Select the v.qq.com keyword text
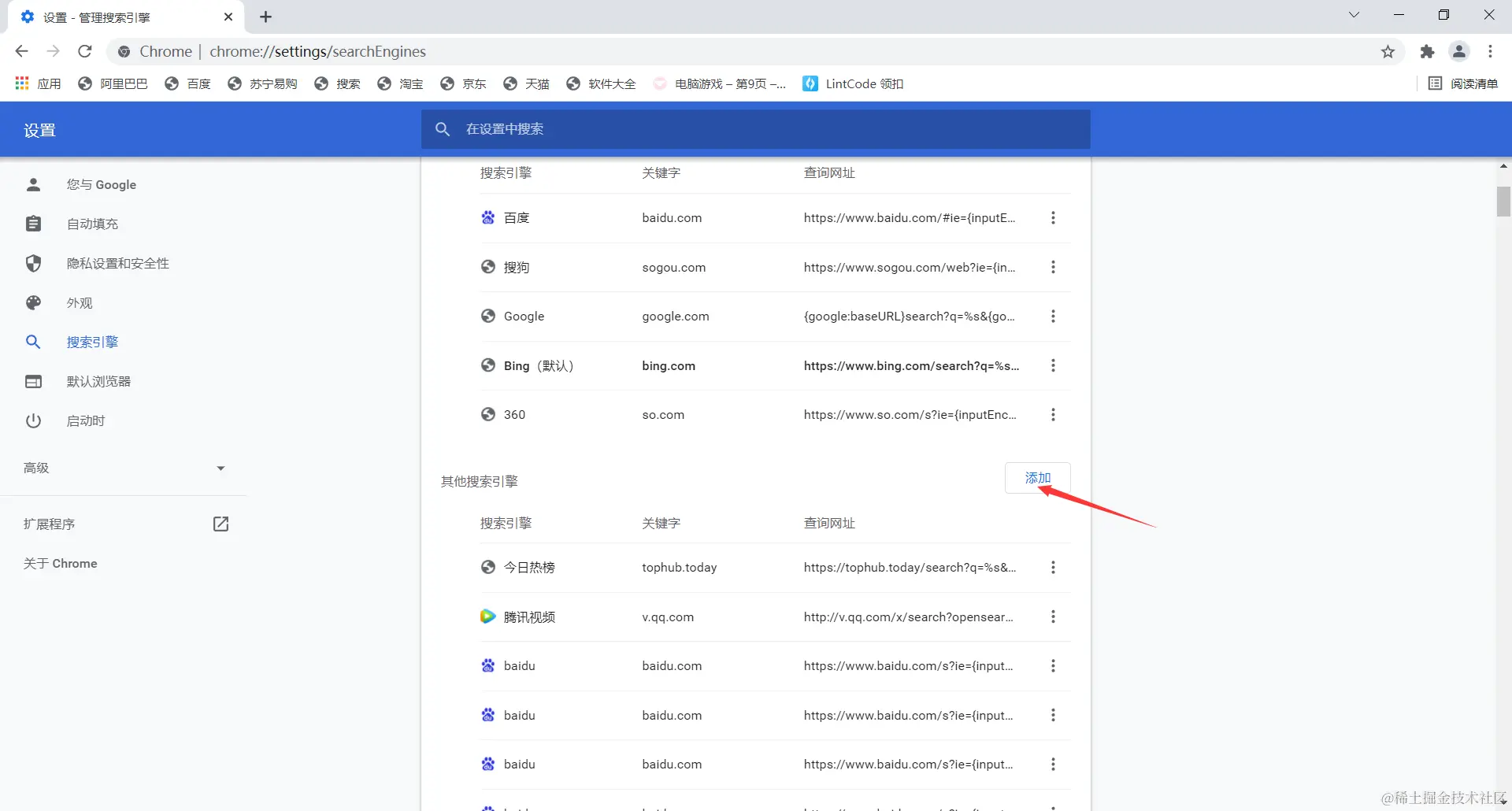 668,617
